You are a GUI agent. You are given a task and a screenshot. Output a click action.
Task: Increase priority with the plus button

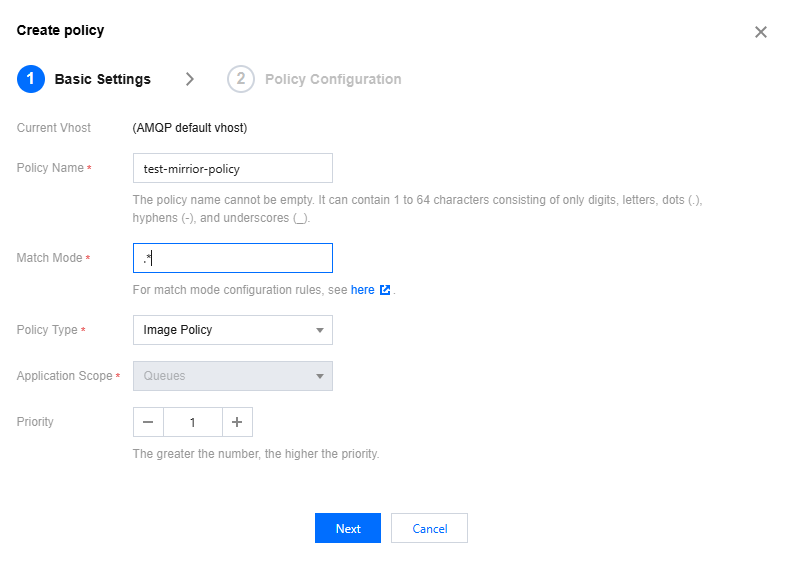click(237, 422)
